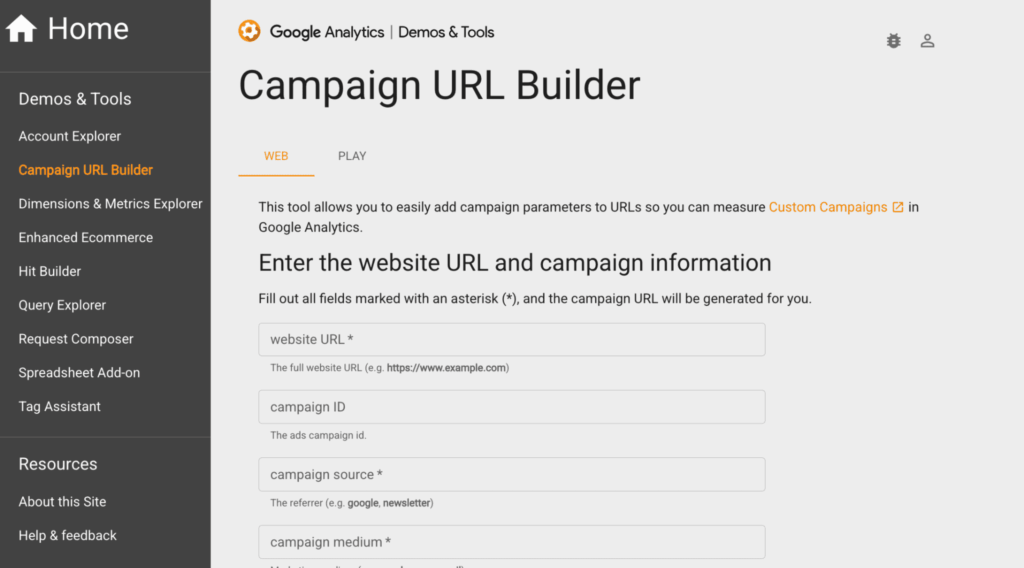Viewport: 1024px width, 568px height.
Task: Click the campaign source input field
Action: pyautogui.click(x=511, y=475)
